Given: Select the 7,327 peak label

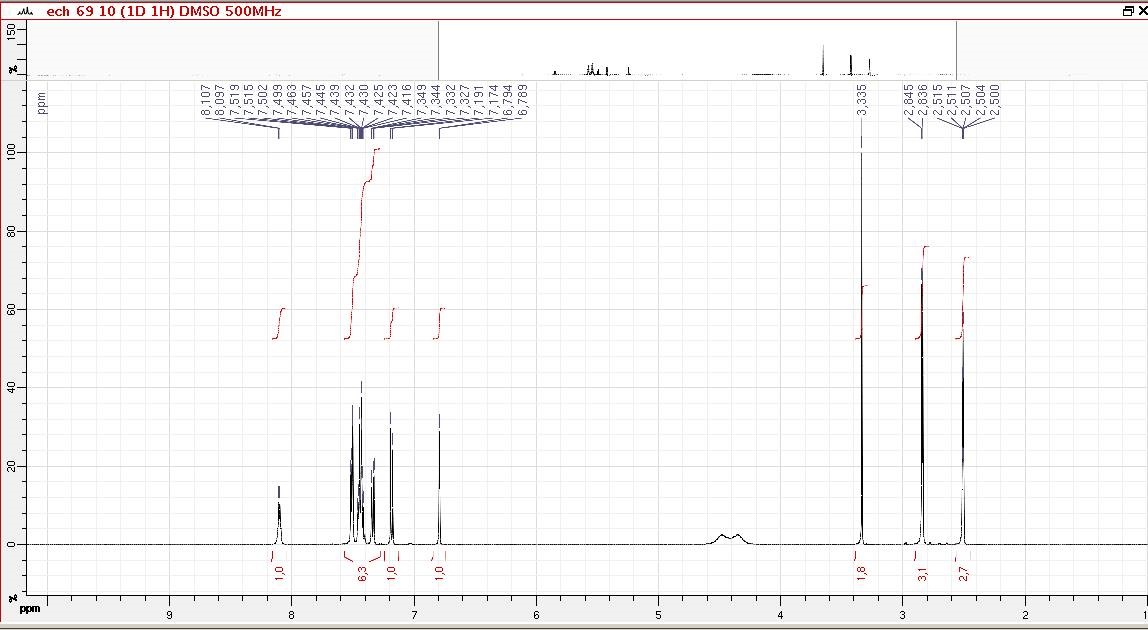Looking at the screenshot, I should coord(464,100).
